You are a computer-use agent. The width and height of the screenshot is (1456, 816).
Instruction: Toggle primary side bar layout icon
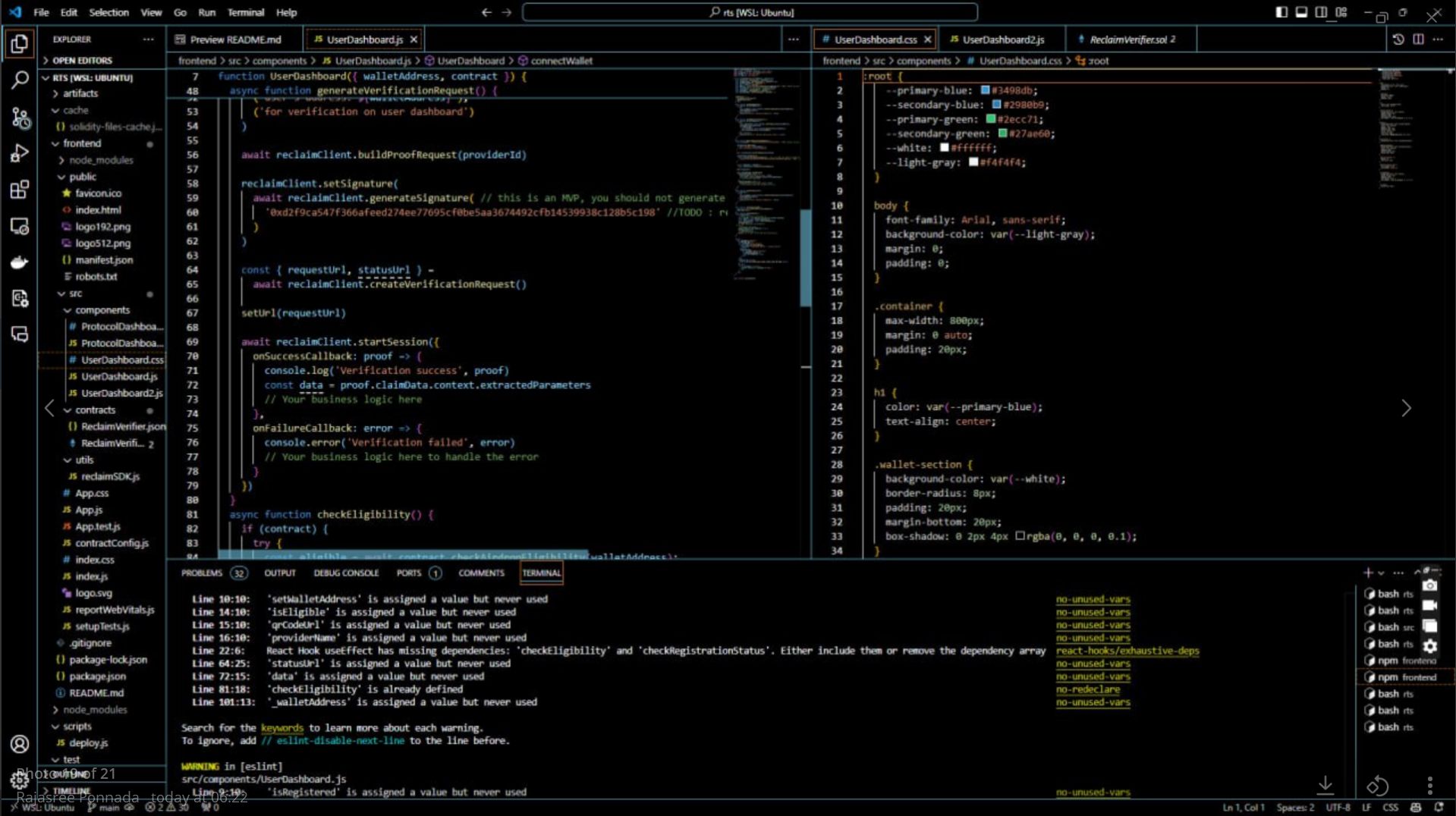[x=1281, y=12]
